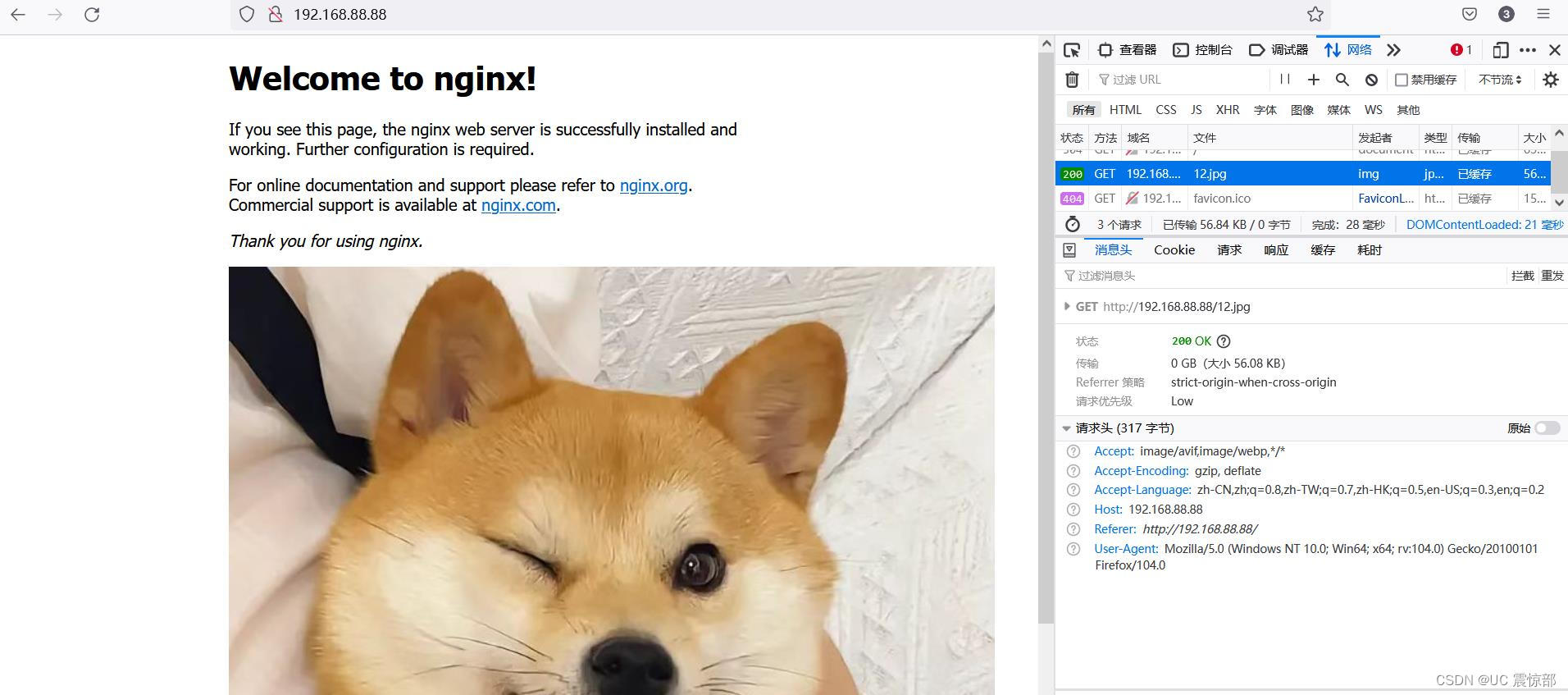Viewport: 1568px width, 695px height.
Task: Focus the 过滤 URL input field
Action: 1181,80
